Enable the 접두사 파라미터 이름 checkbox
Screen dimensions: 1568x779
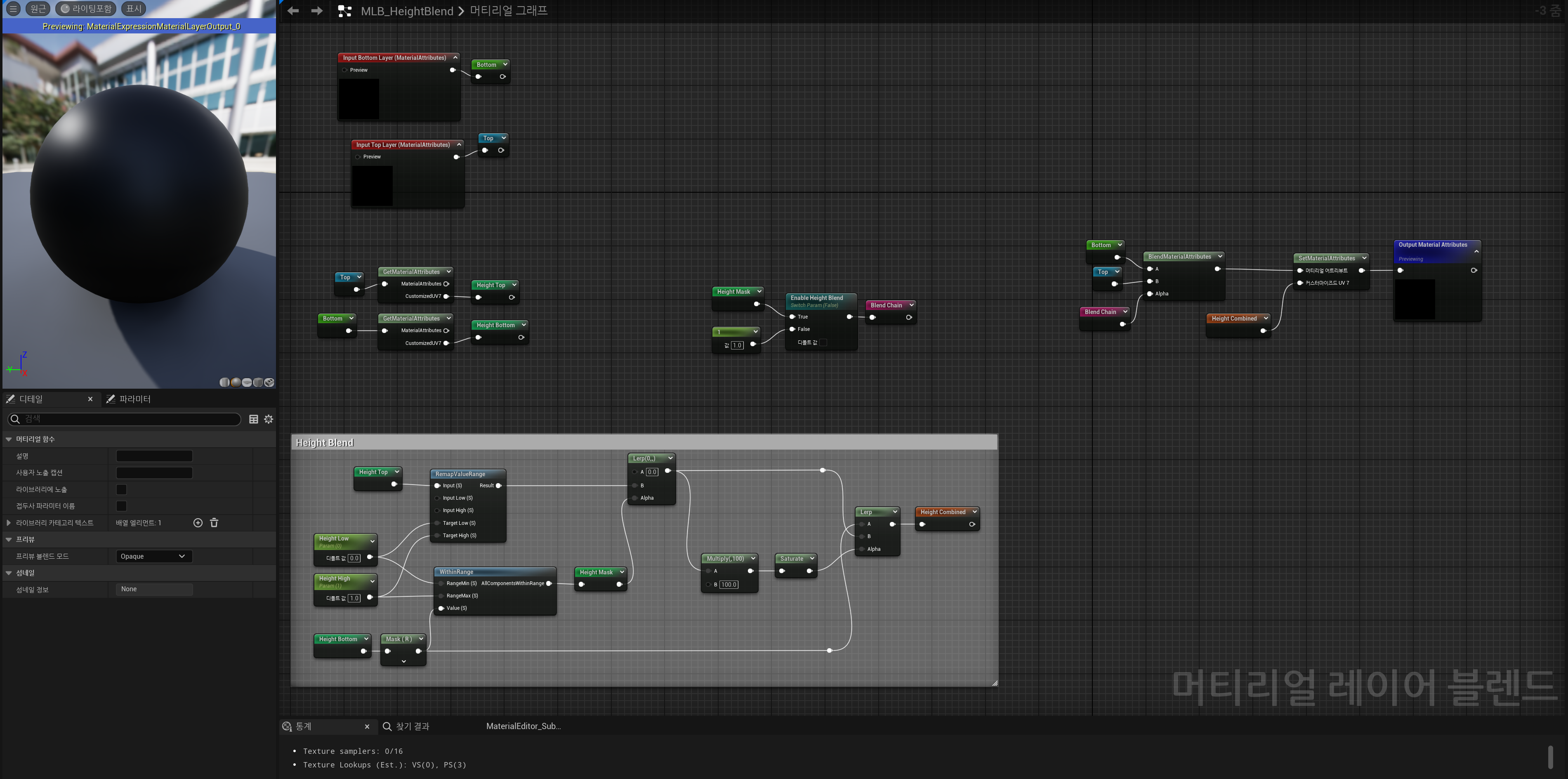click(122, 506)
